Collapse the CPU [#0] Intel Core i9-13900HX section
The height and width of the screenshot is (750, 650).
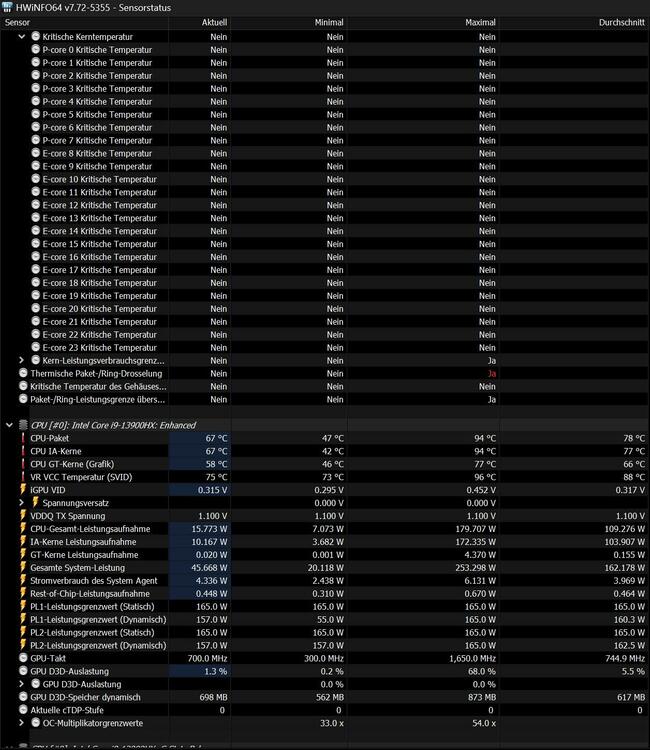coord(9,425)
